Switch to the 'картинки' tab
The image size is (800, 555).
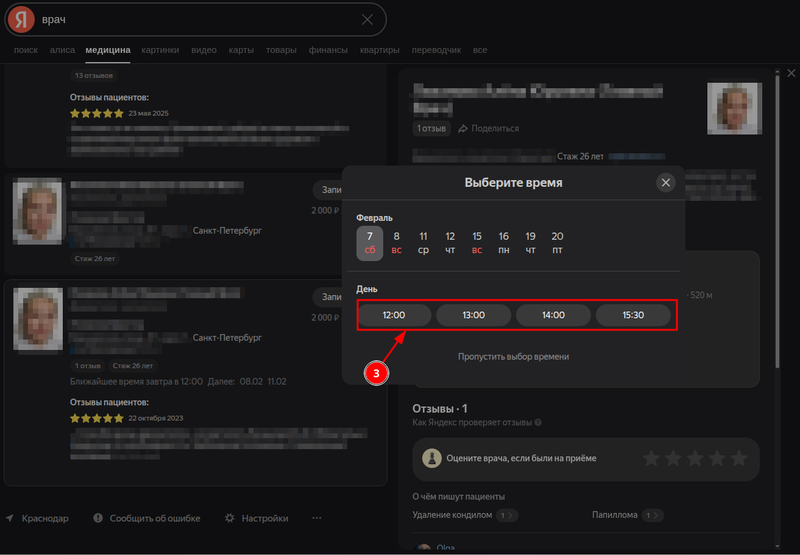point(160,50)
